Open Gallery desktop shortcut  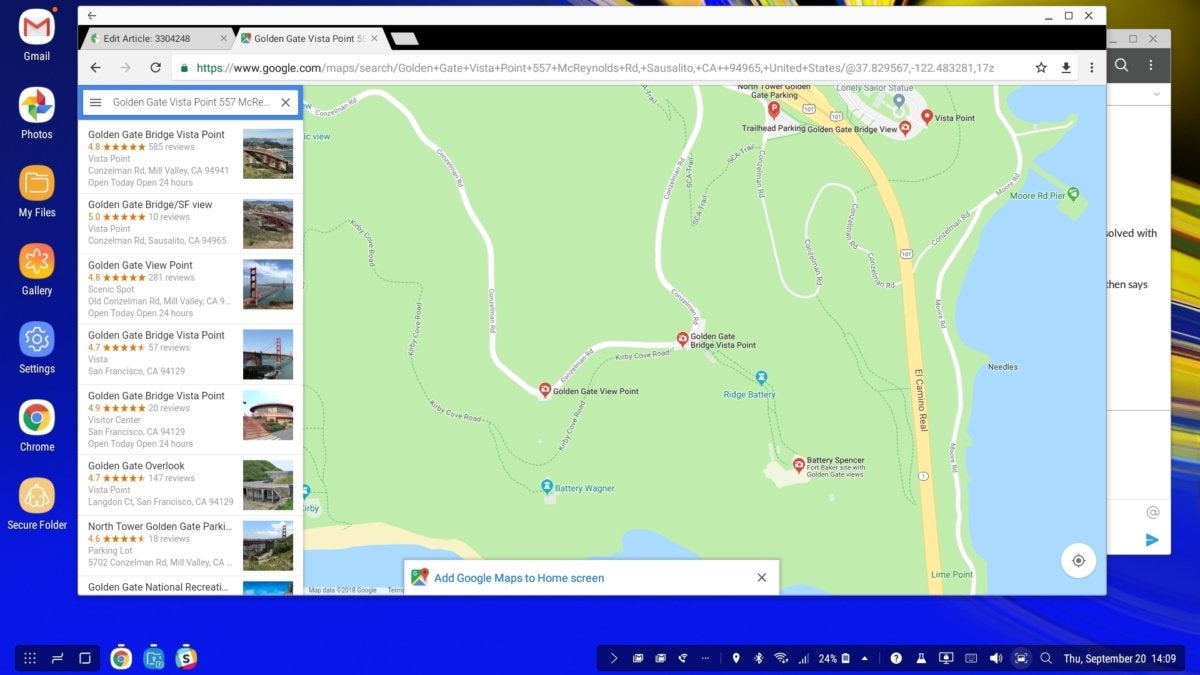click(37, 268)
